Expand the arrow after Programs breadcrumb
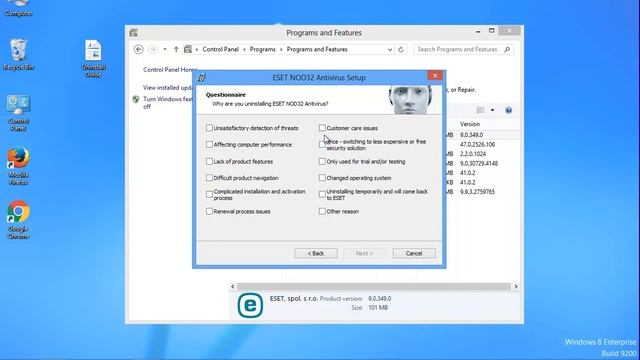The image size is (640, 360). (281, 49)
